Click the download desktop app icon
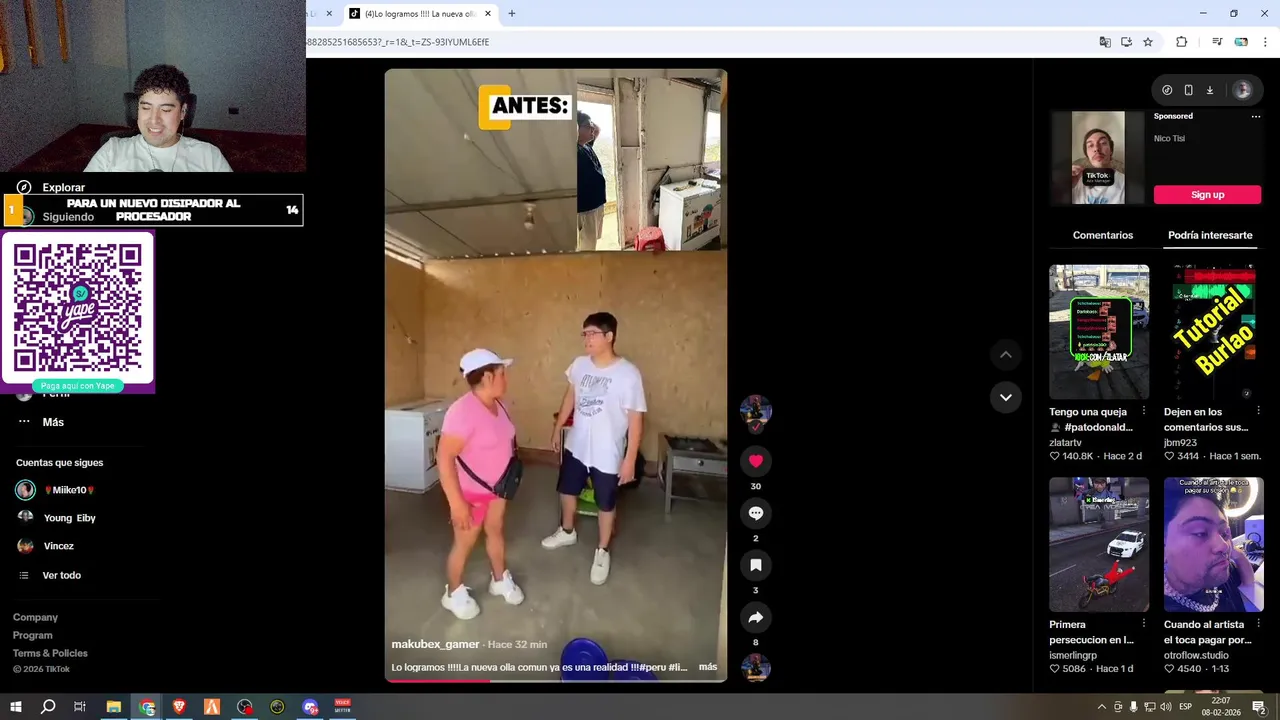 tap(1209, 90)
